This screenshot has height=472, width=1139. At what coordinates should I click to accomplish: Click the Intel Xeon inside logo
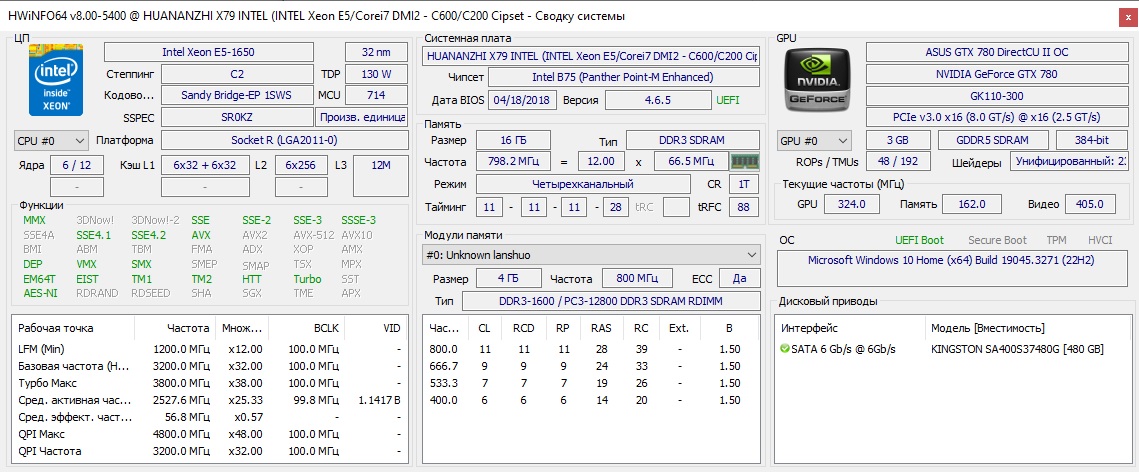(x=56, y=80)
